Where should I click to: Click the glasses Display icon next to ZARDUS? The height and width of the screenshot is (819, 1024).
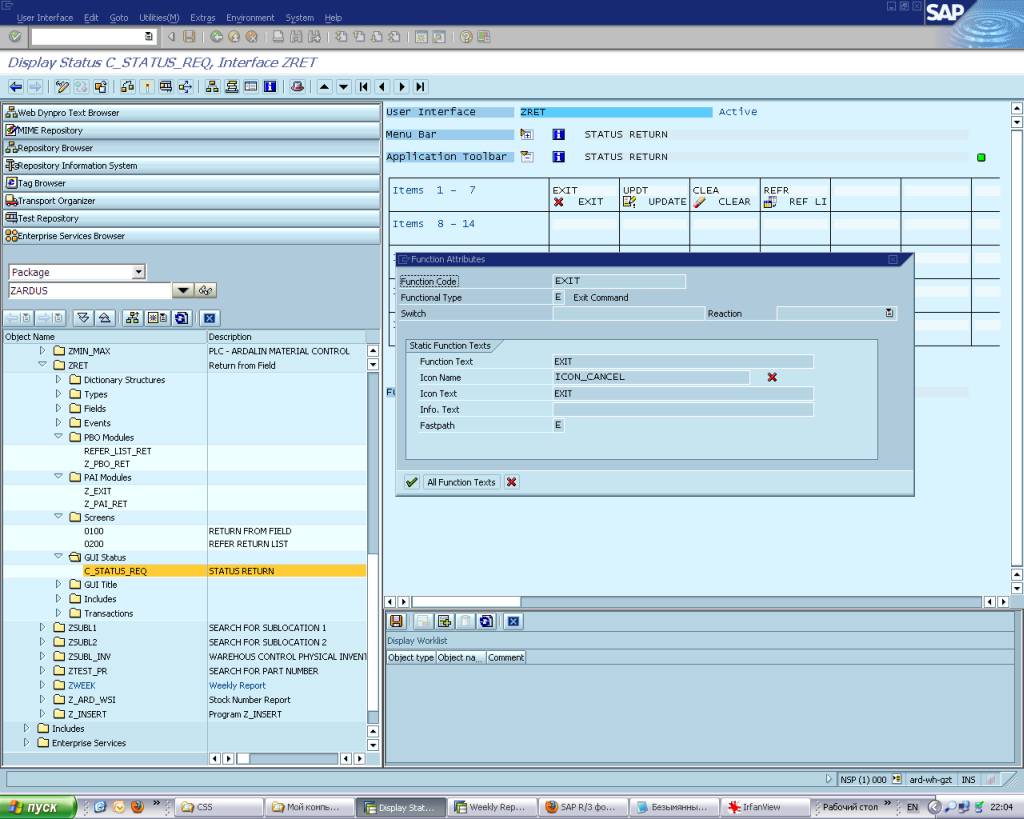[x=206, y=290]
